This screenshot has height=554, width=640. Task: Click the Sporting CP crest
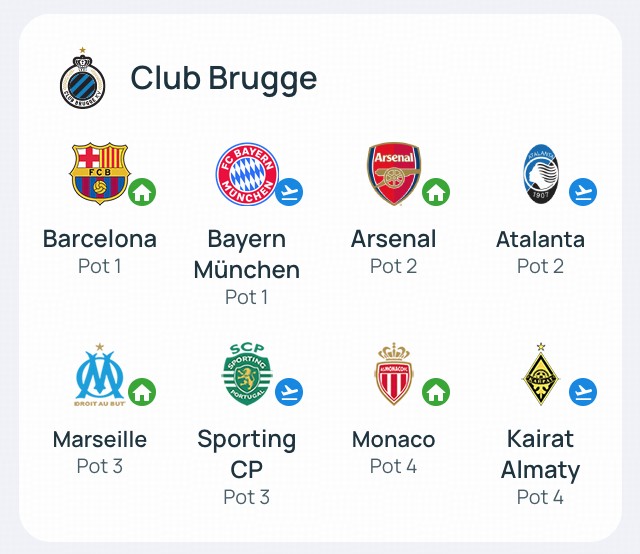tap(247, 374)
